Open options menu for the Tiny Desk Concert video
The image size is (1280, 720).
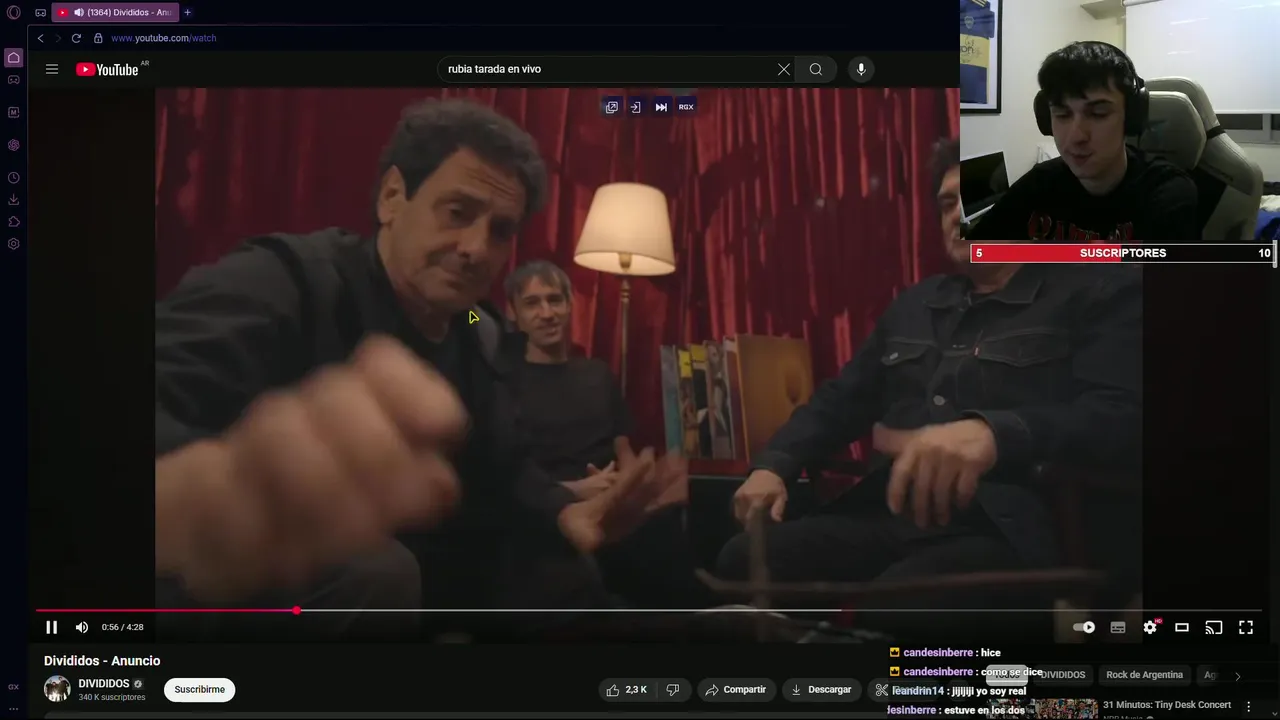point(1248,706)
